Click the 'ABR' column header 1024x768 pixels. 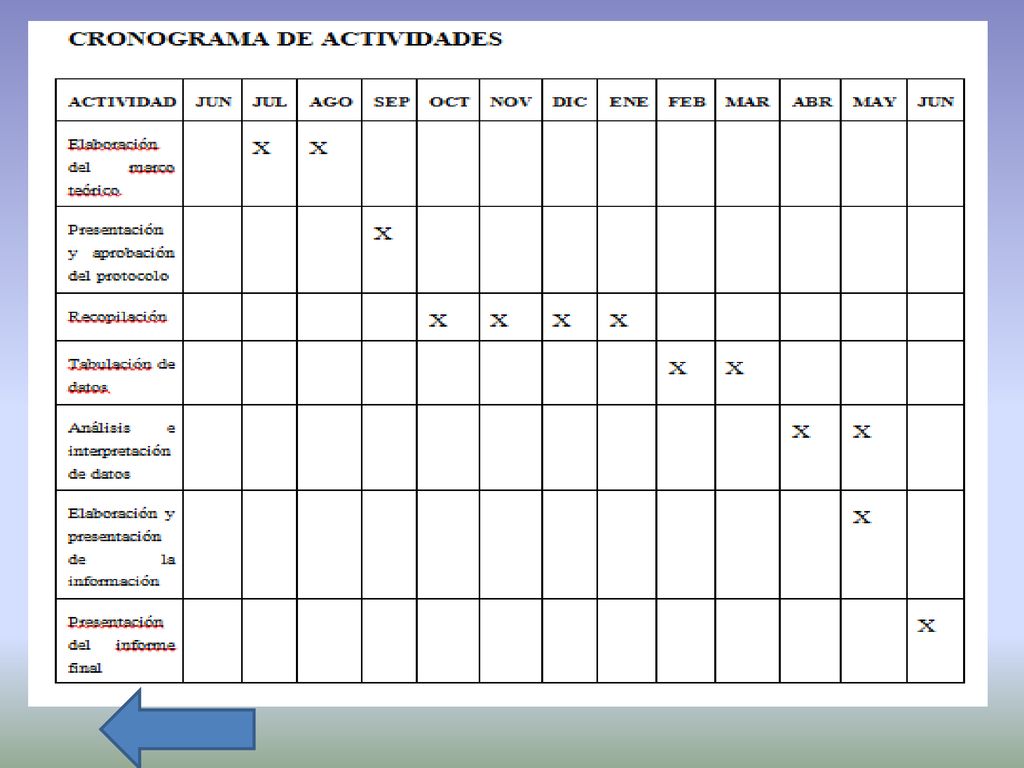[x=812, y=102]
